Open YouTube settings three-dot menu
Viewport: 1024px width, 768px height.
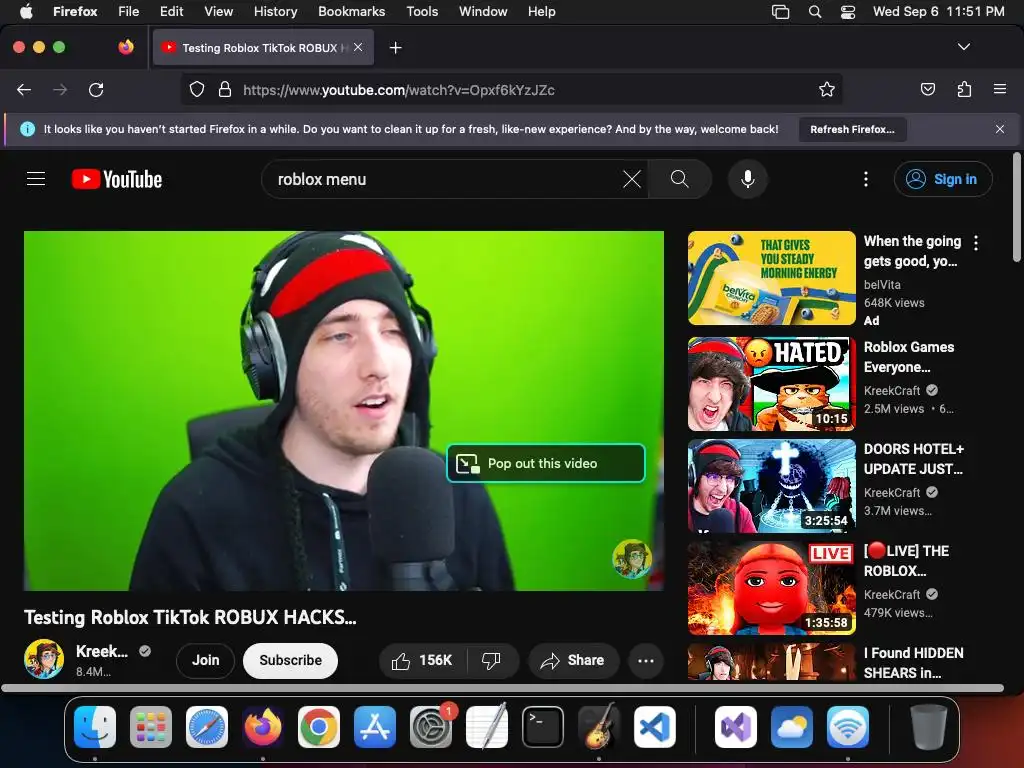coord(866,179)
